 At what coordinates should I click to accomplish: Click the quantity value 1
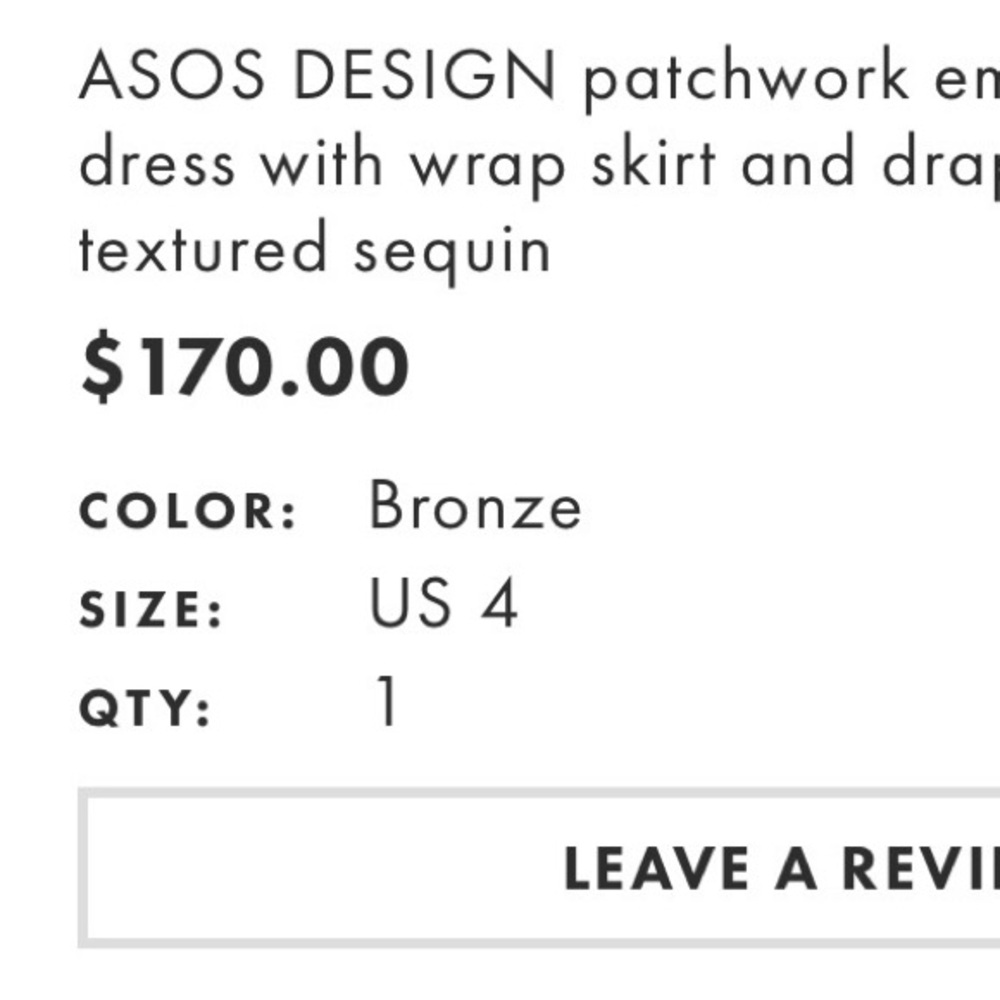384,701
